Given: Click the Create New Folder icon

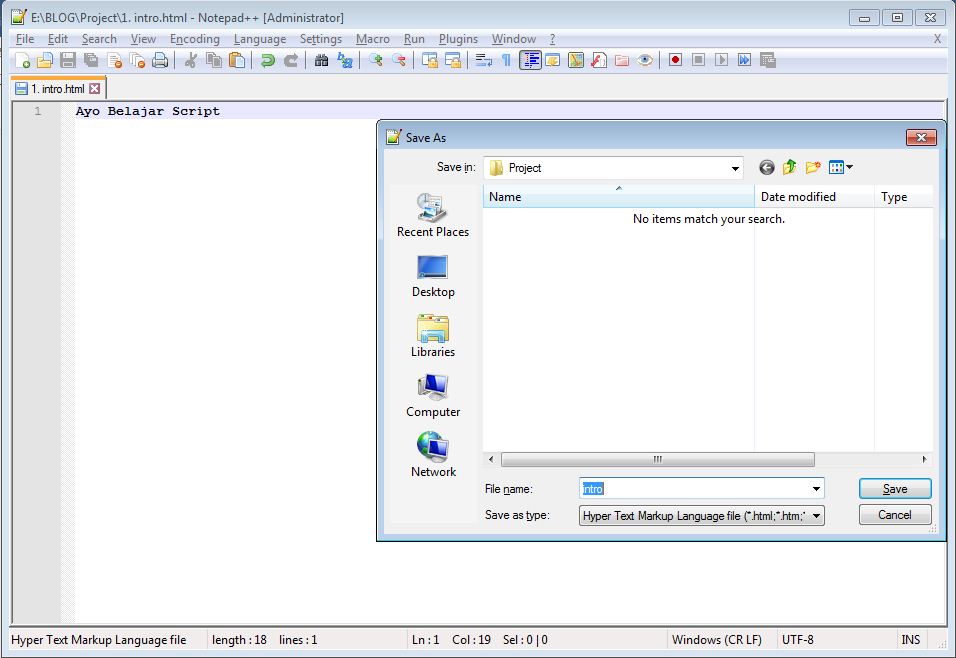Looking at the screenshot, I should tap(813, 167).
